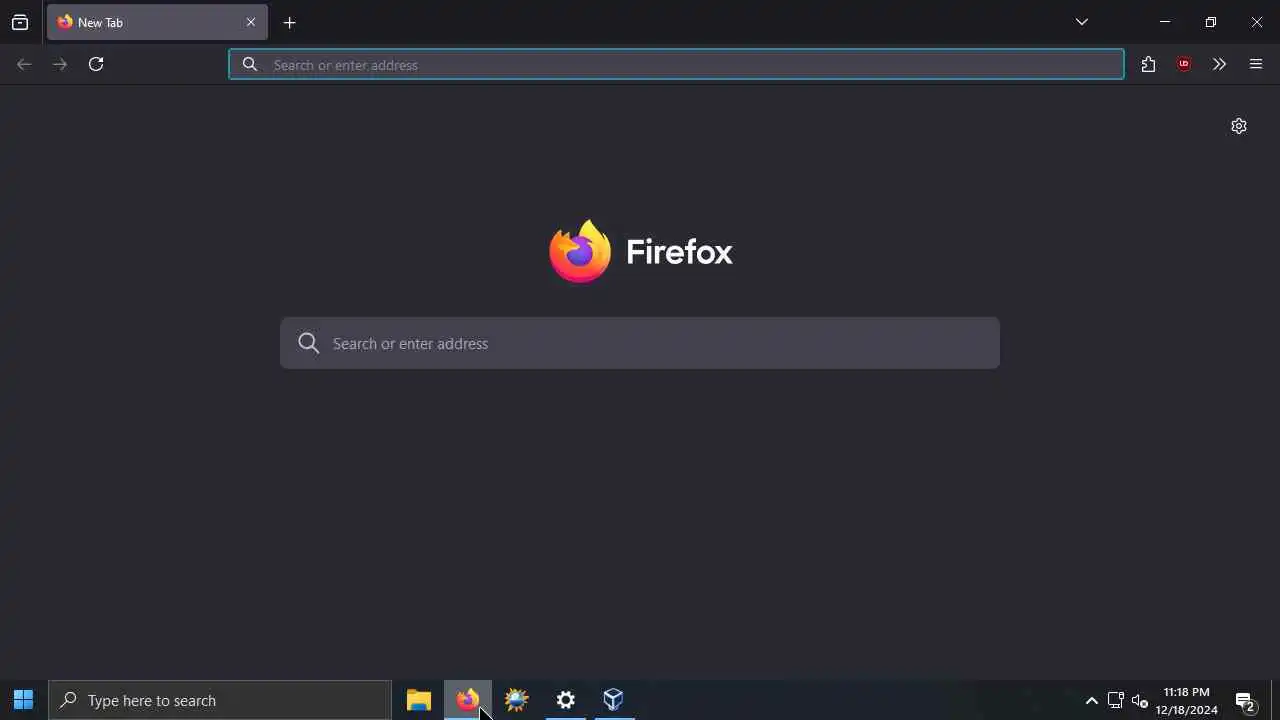Select the New Tab tab
The width and height of the screenshot is (1280, 720).
pos(157,22)
